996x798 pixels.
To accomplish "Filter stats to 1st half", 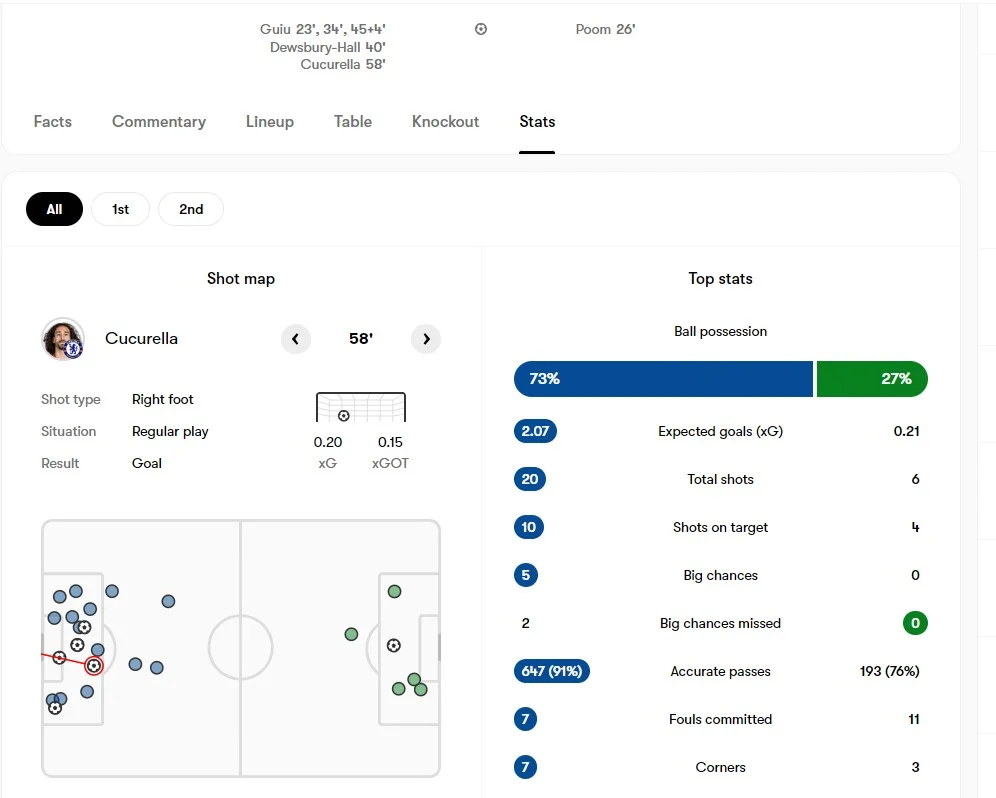I will 120,209.
